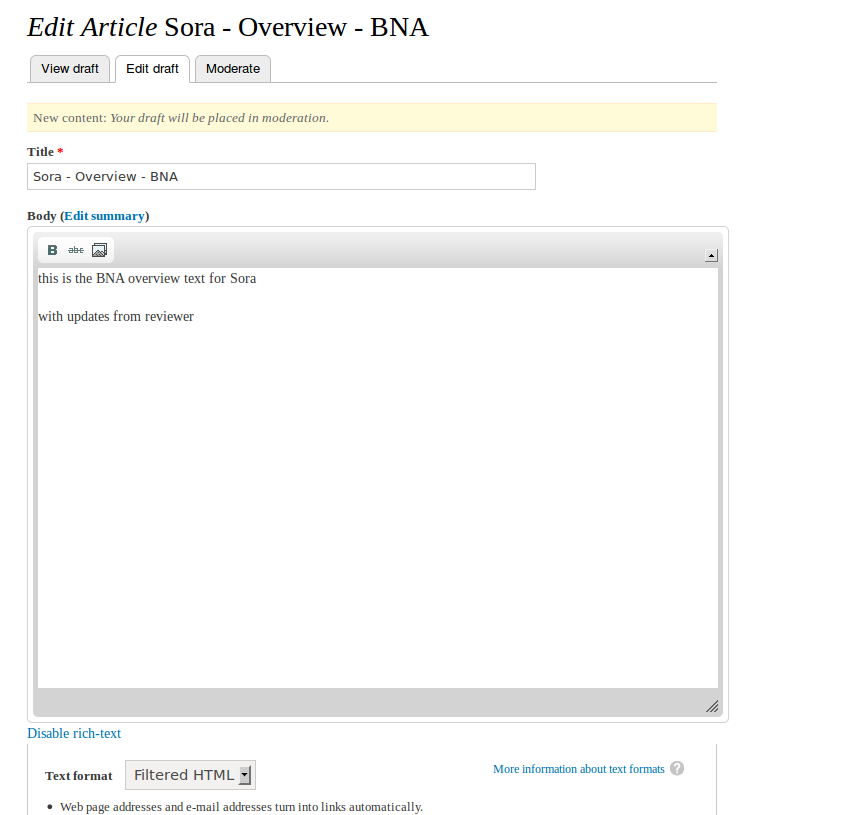
Task: Click the arrow on the text format selector
Action: click(x=245, y=774)
